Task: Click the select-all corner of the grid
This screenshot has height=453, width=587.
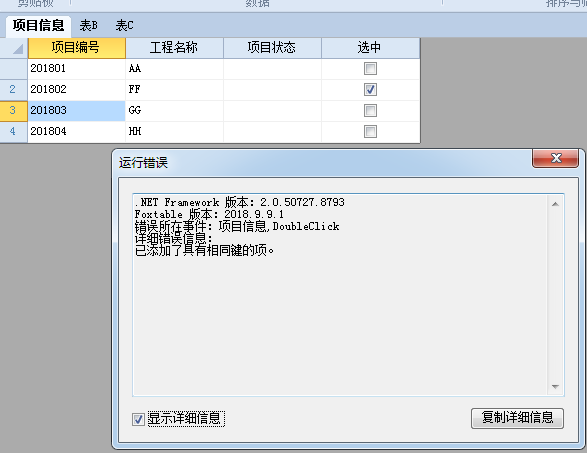Action: coord(14,48)
